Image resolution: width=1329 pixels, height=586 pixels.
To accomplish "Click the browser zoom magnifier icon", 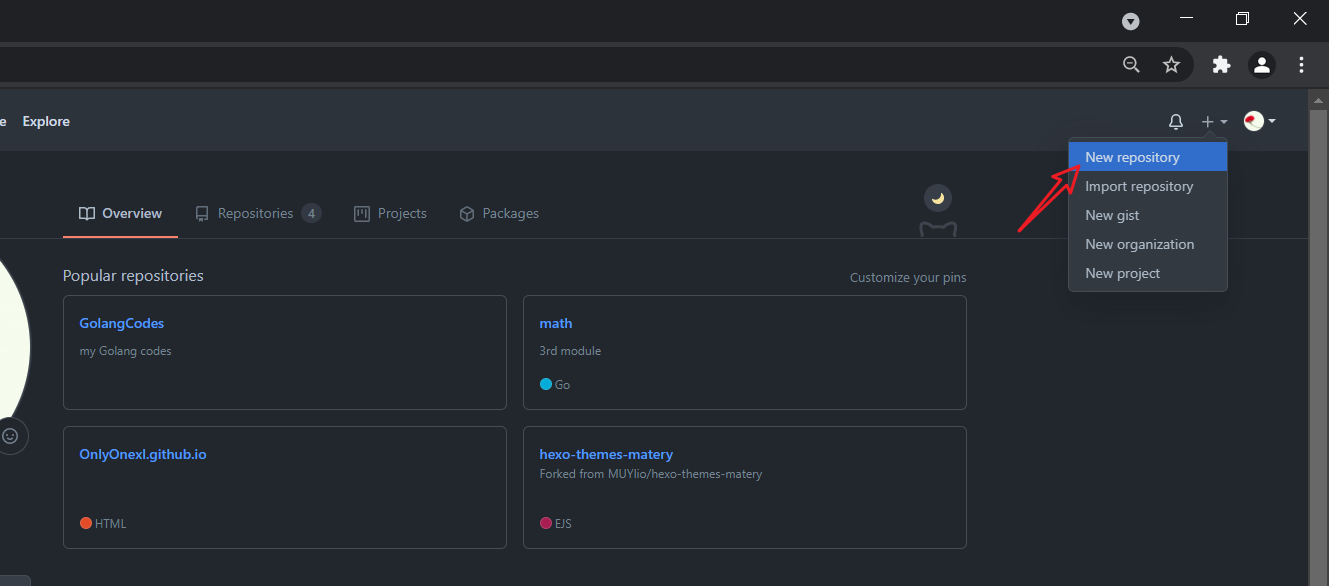I will pyautogui.click(x=1131, y=65).
